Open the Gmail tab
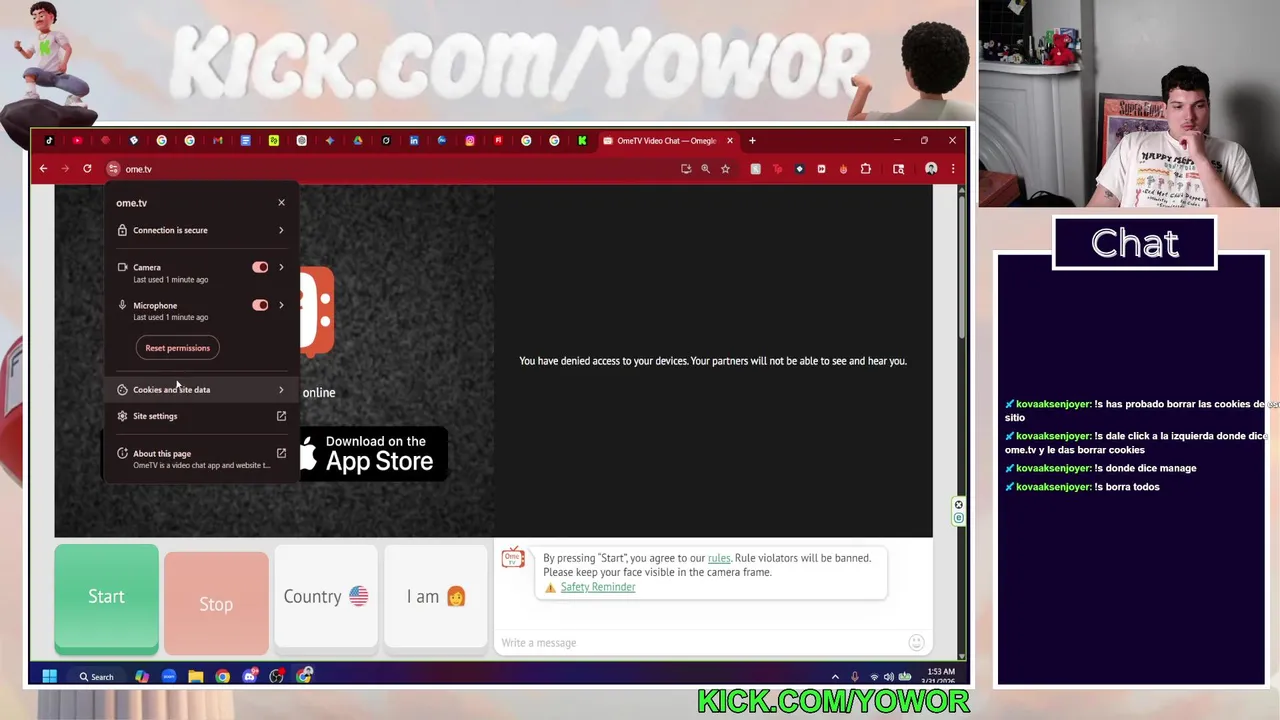The width and height of the screenshot is (1280, 720). [x=217, y=141]
